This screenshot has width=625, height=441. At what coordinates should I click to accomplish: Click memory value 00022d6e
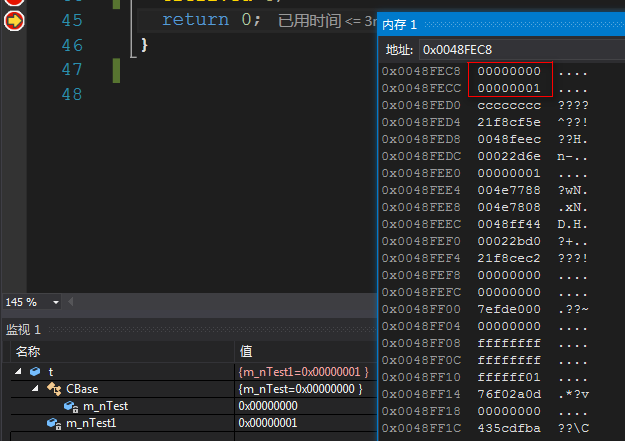click(x=509, y=156)
